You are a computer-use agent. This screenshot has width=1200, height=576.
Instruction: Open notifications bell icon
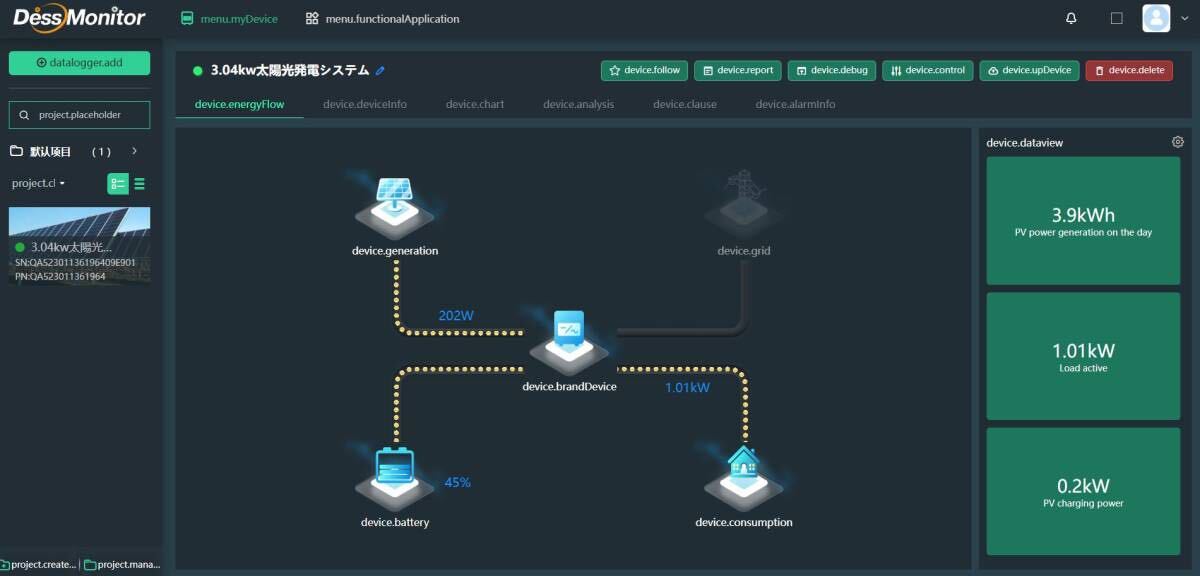[1072, 18]
